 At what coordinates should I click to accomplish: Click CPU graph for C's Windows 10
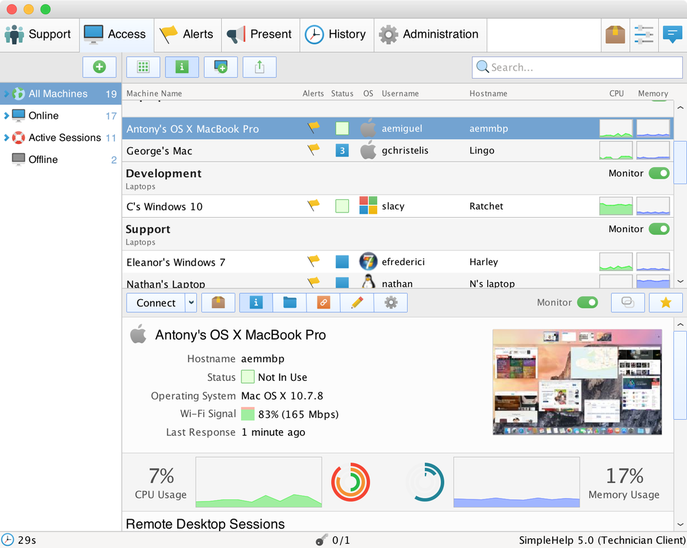616,206
